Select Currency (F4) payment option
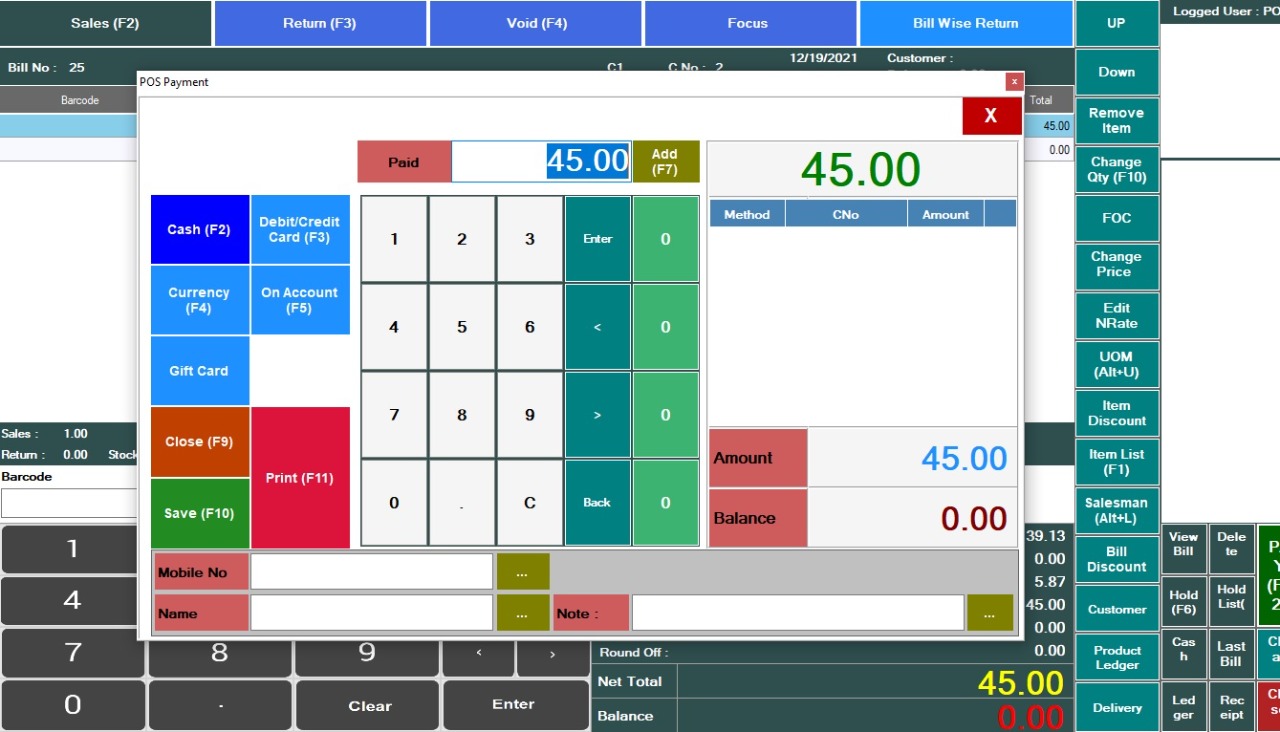 click(x=199, y=300)
